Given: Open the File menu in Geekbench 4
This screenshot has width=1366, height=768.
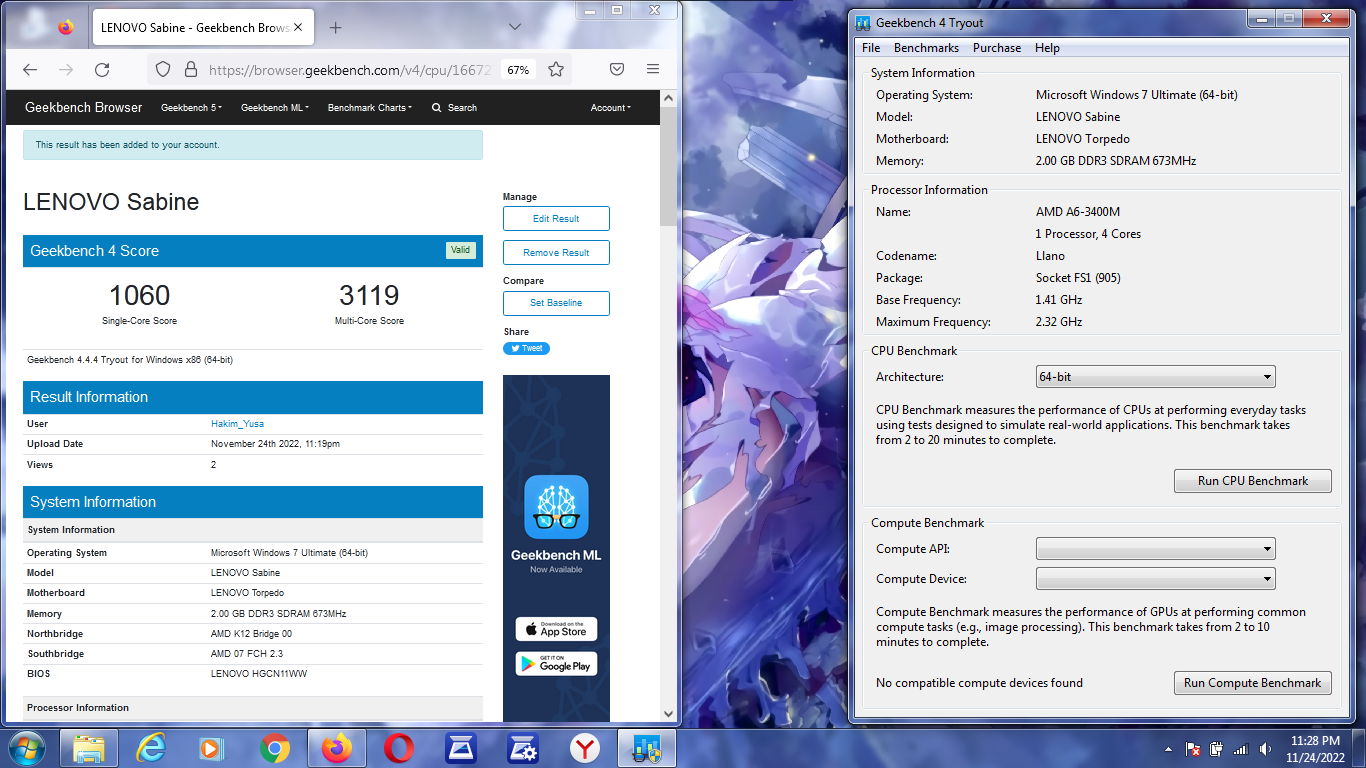Looking at the screenshot, I should [871, 48].
